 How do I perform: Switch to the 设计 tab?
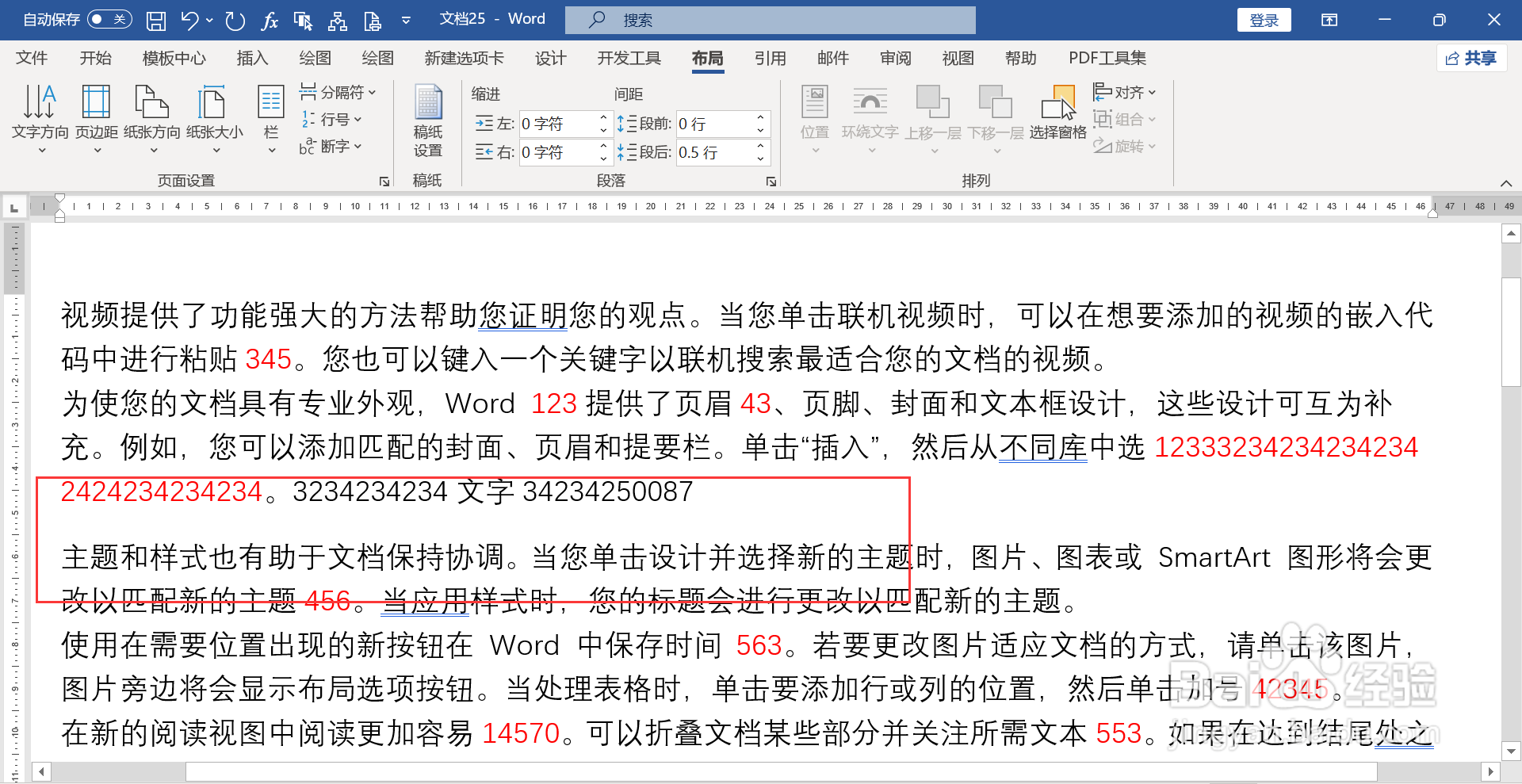pos(550,58)
